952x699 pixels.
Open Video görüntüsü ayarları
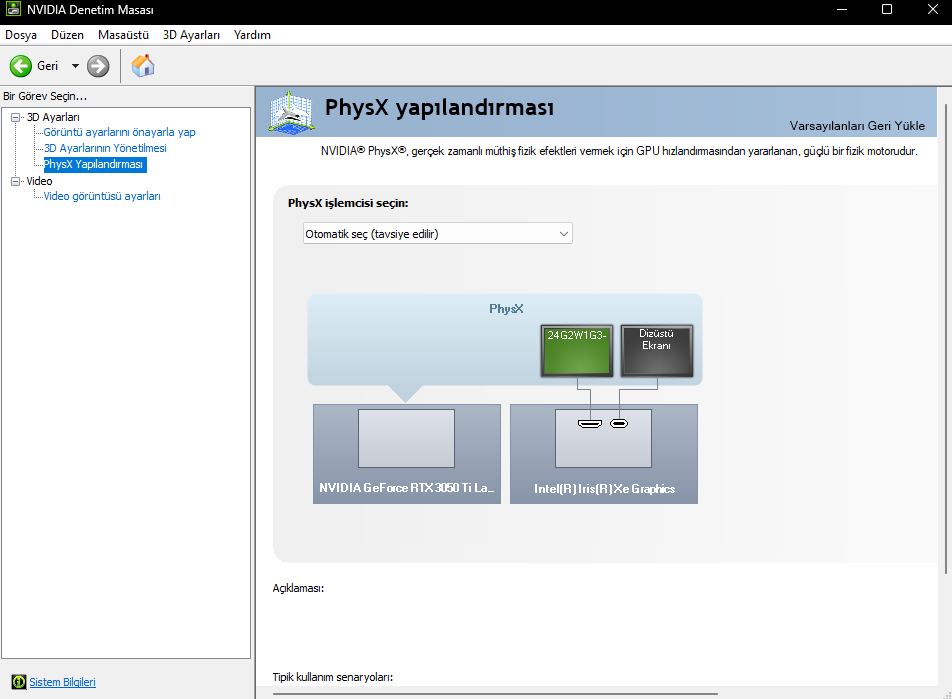coord(102,196)
